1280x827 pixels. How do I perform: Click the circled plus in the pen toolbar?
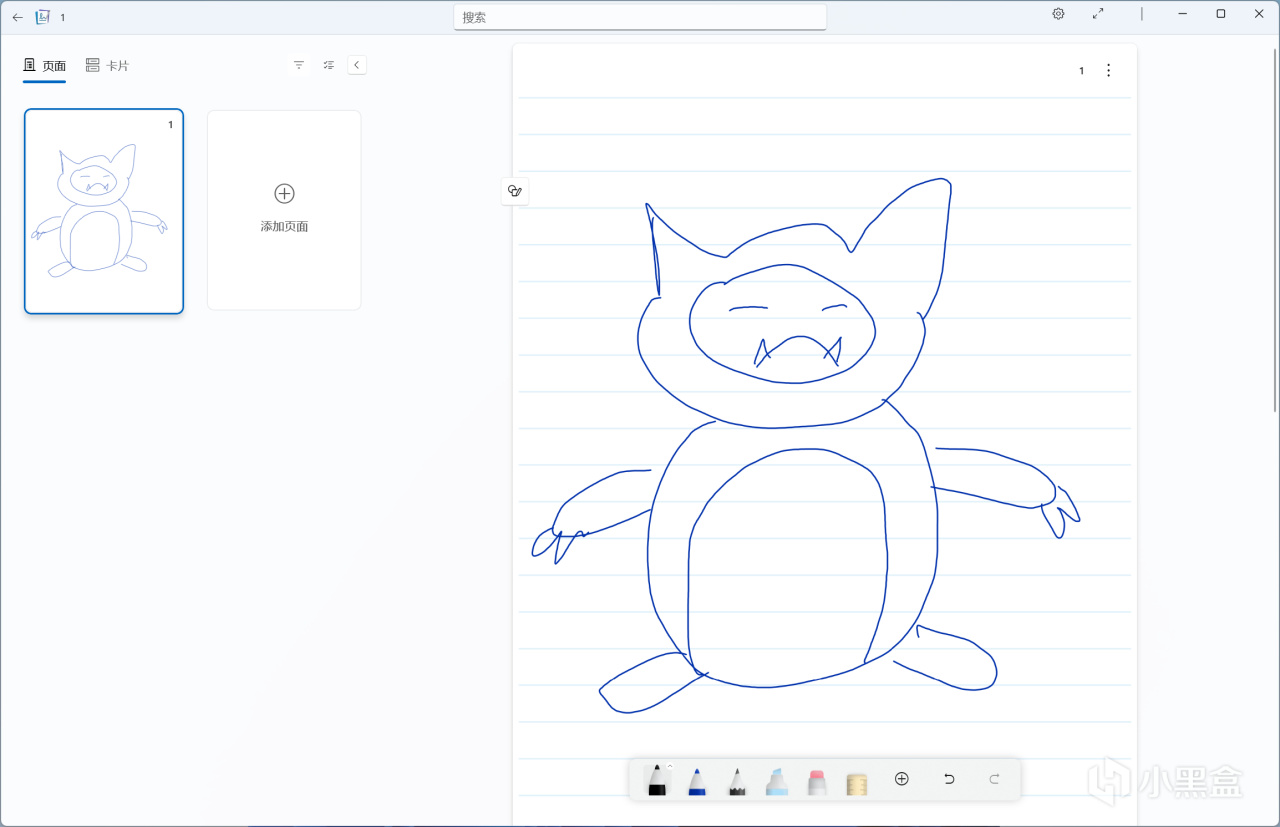coord(902,779)
